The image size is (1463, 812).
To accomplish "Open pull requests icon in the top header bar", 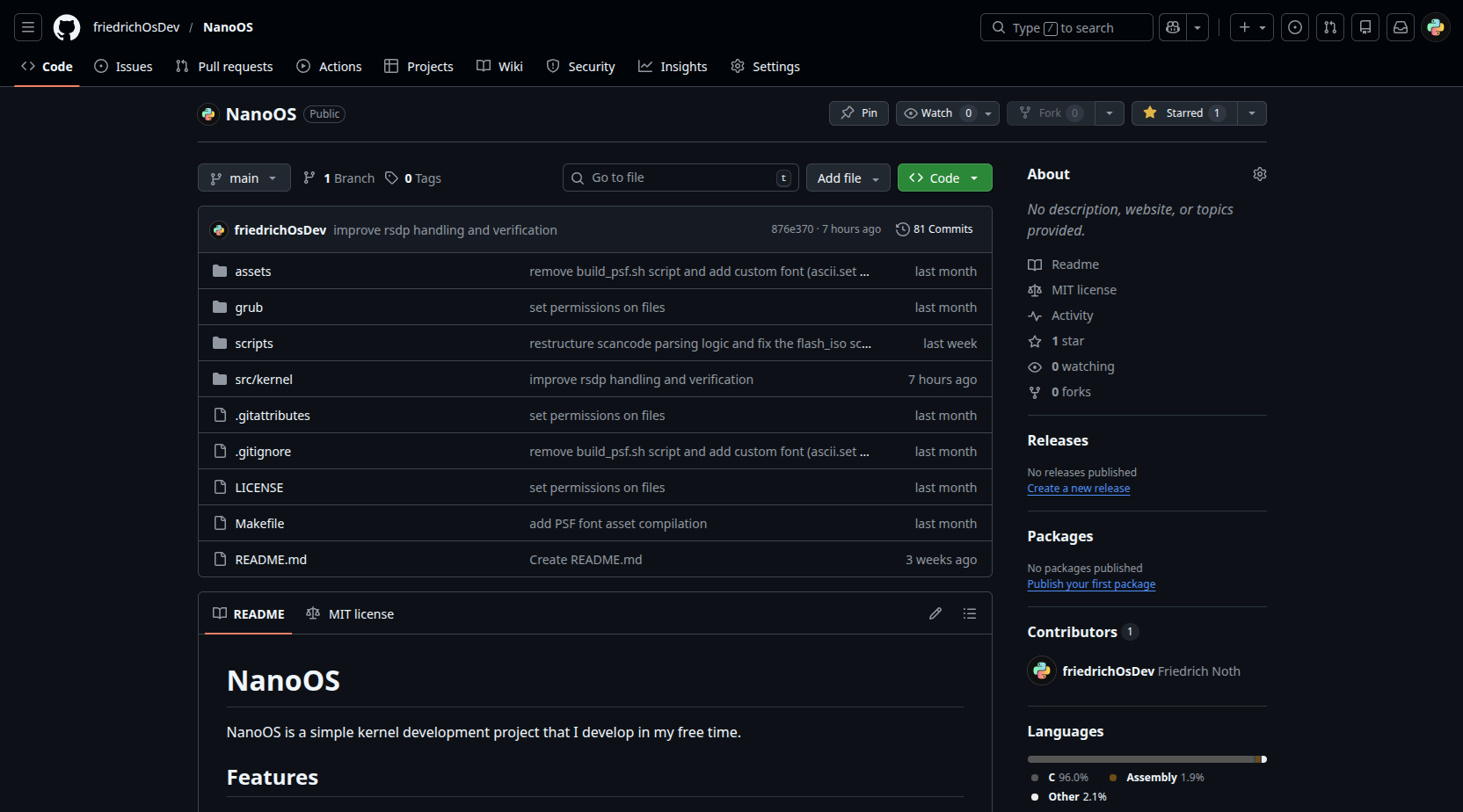I will tap(1330, 27).
